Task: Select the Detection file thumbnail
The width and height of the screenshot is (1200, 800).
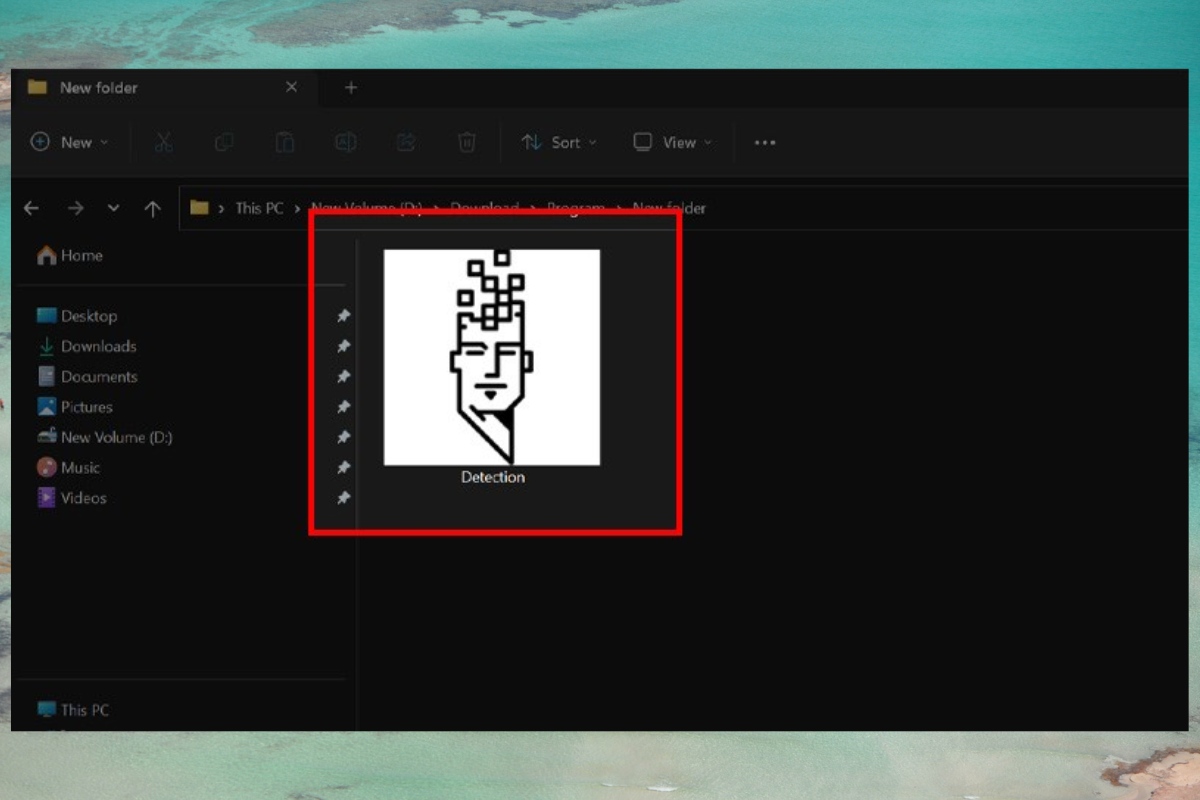Action: click(x=492, y=358)
